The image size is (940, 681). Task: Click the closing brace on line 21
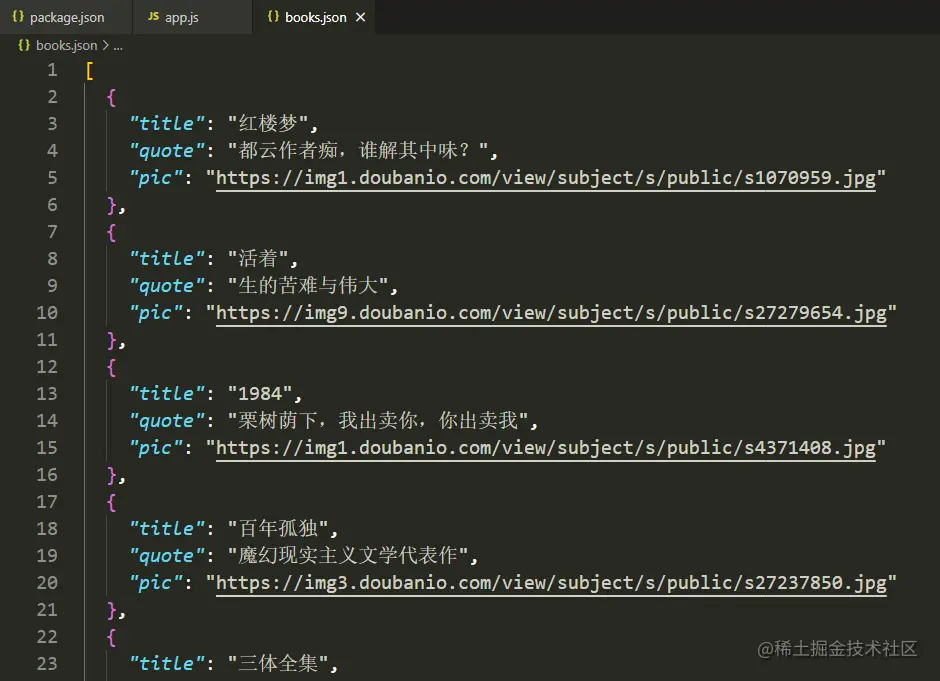(x=112, y=610)
